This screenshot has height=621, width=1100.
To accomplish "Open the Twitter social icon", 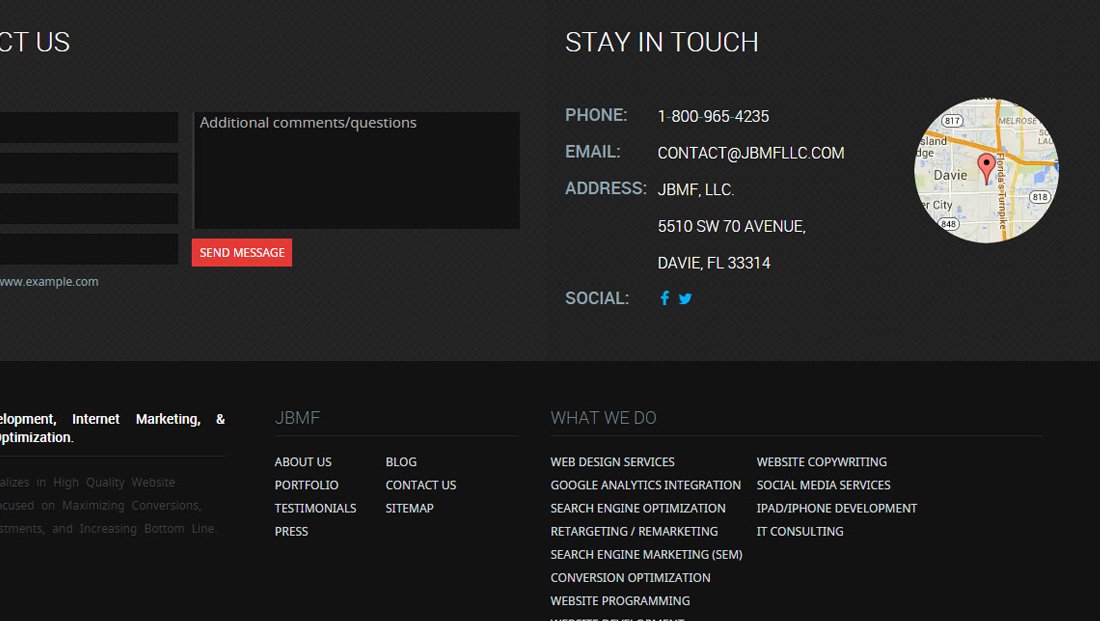I will click(x=685, y=299).
